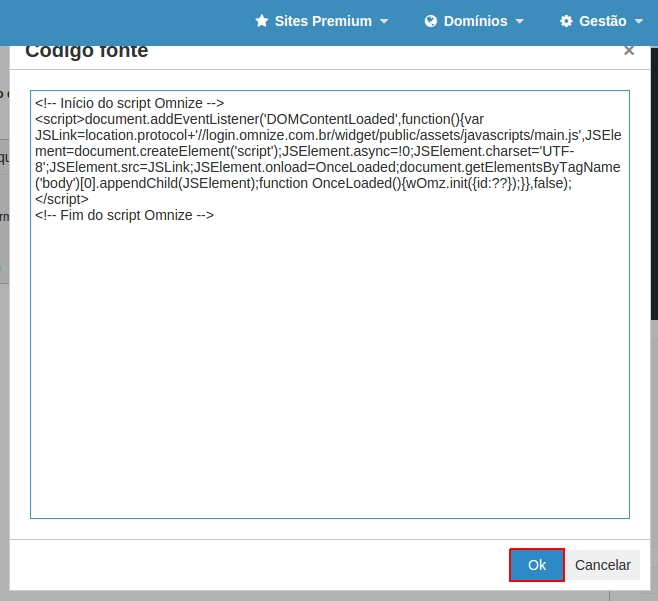Screen dimensions: 658x601
Task: Expand the Sites Premium dropdown arrow
Action: coord(384,21)
